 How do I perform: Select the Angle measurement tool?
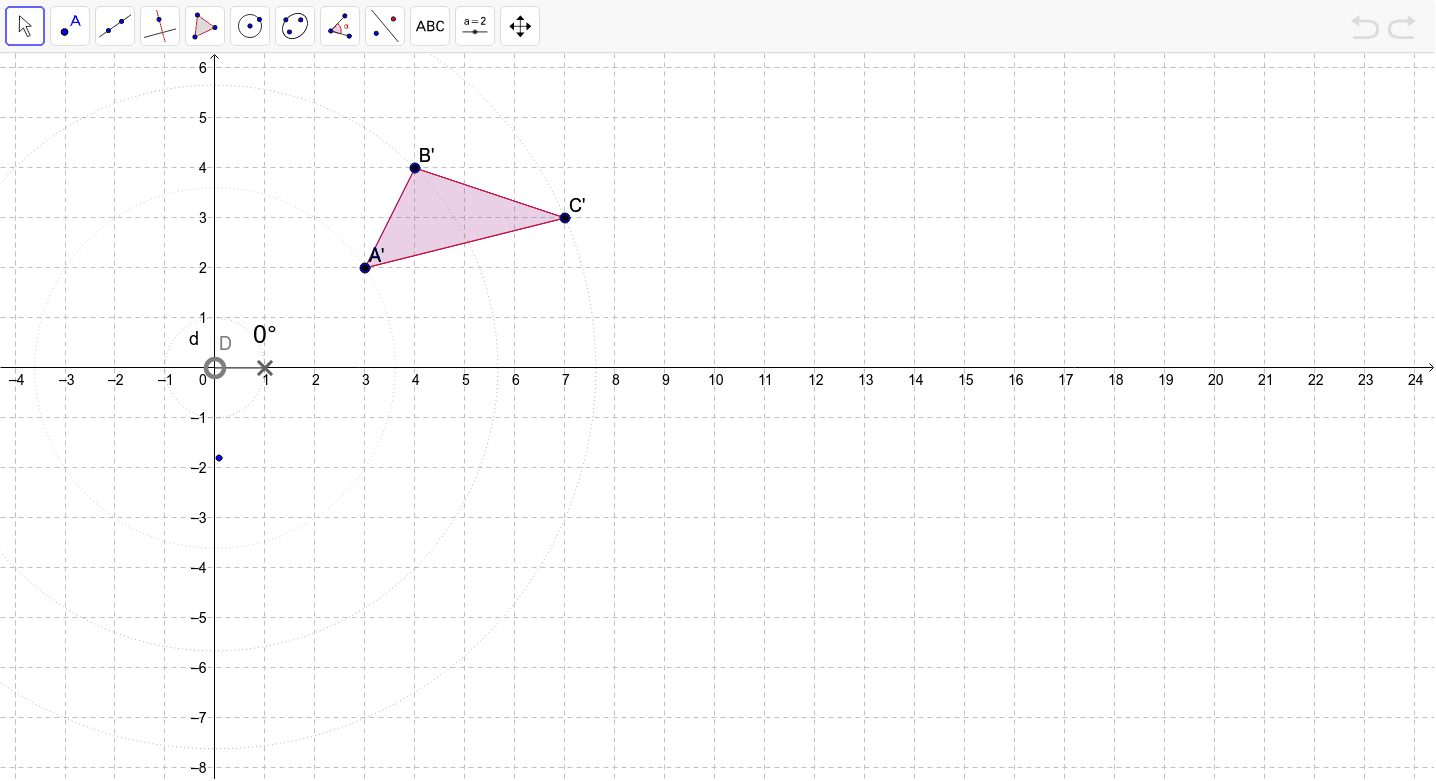coord(339,25)
